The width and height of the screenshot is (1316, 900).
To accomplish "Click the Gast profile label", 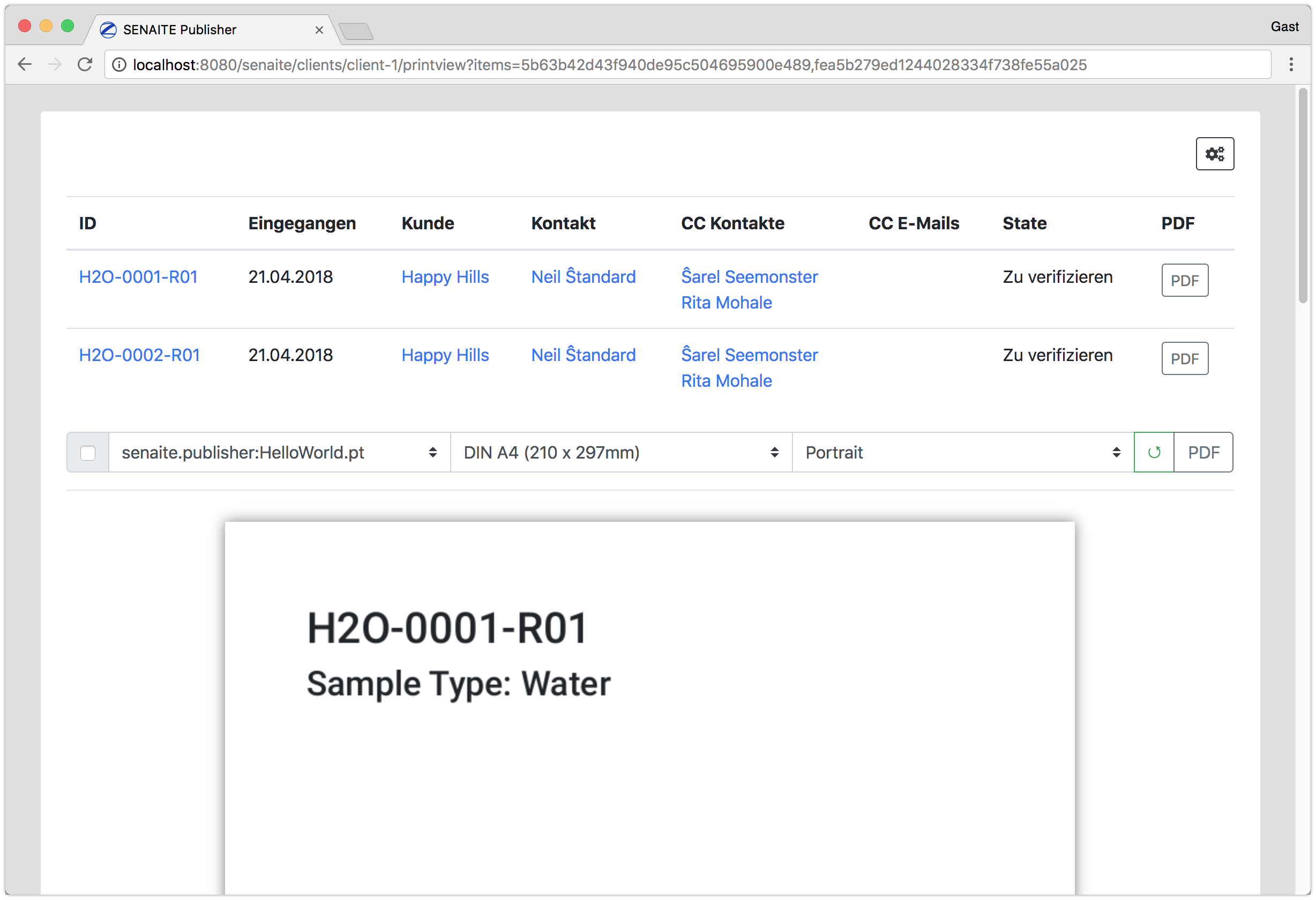I will (x=1284, y=27).
